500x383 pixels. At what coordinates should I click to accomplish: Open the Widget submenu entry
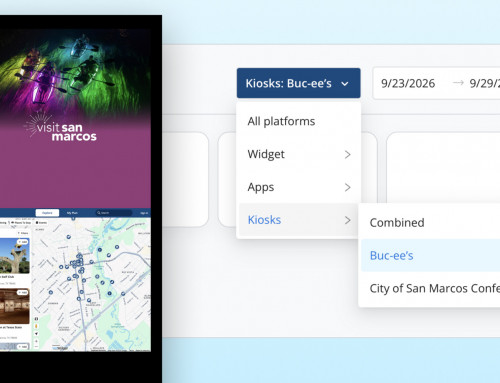[x=298, y=154]
